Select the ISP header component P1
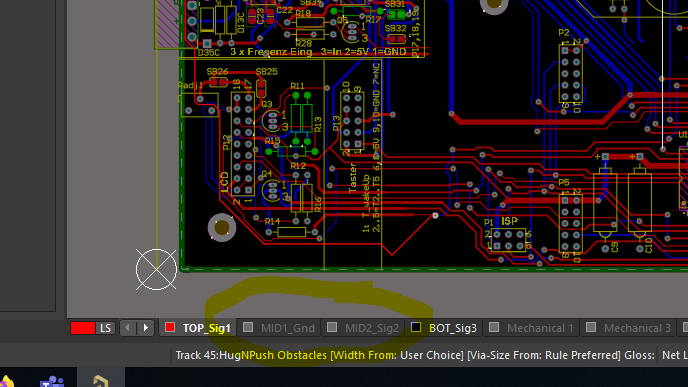 (508, 240)
